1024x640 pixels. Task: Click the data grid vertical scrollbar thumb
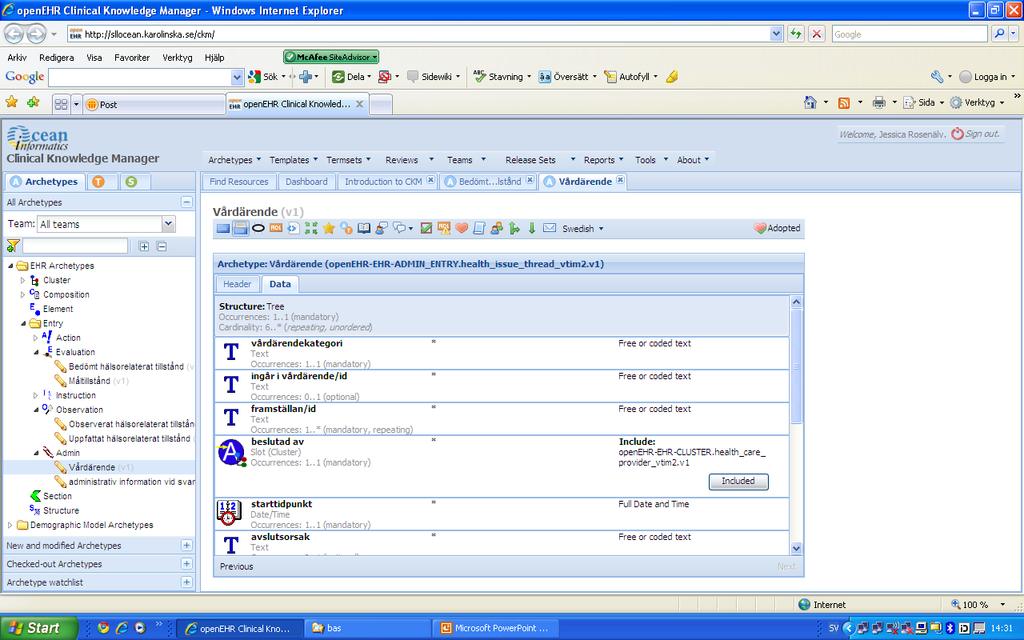click(795, 366)
